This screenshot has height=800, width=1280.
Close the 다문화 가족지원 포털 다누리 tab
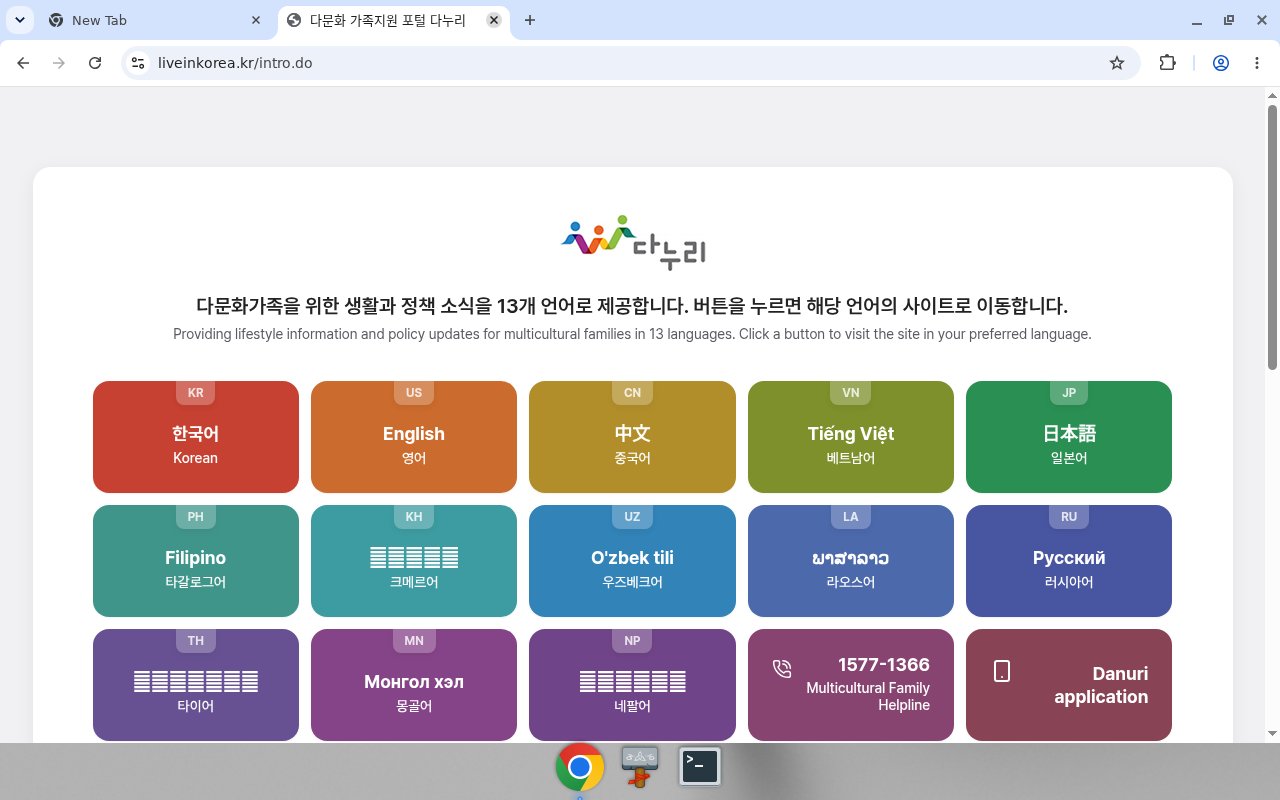click(494, 20)
